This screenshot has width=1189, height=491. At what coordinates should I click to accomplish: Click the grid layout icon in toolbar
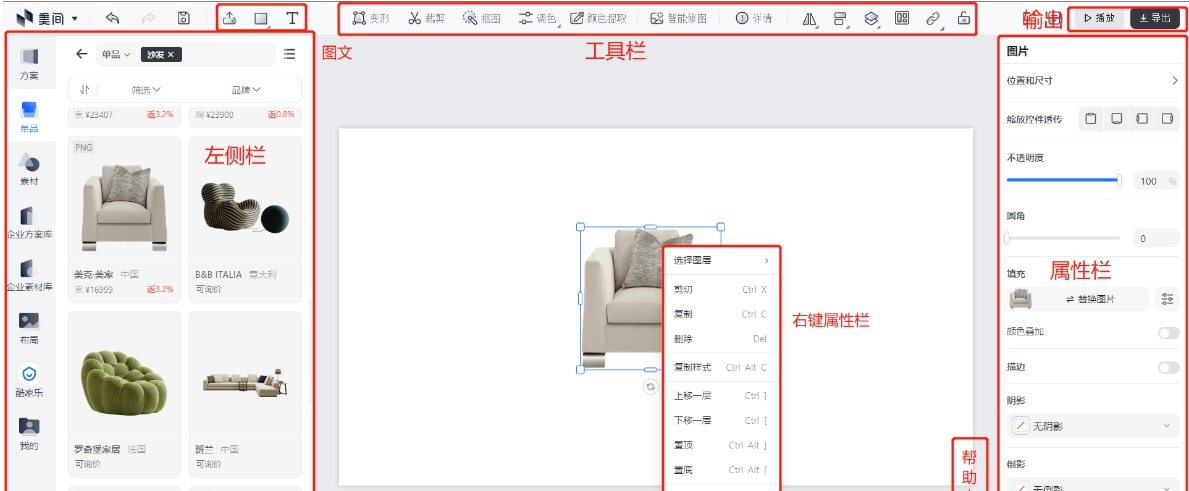902,18
